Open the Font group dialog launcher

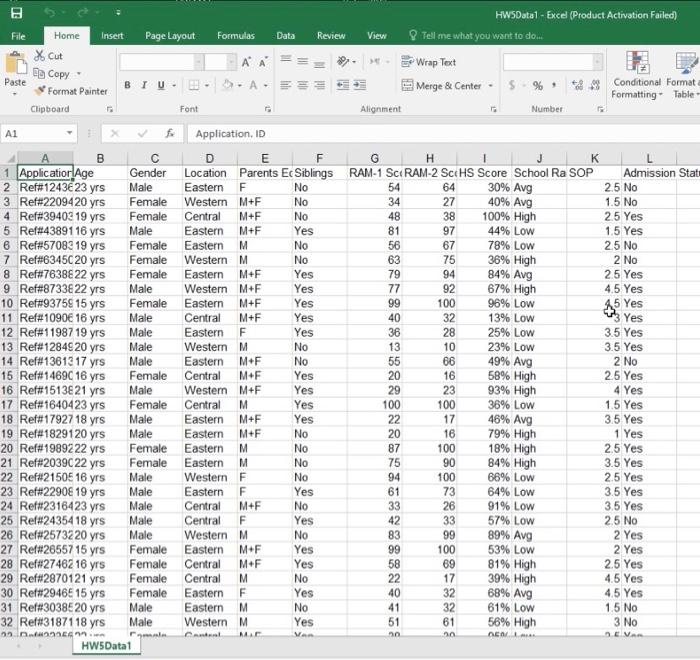tap(268, 109)
